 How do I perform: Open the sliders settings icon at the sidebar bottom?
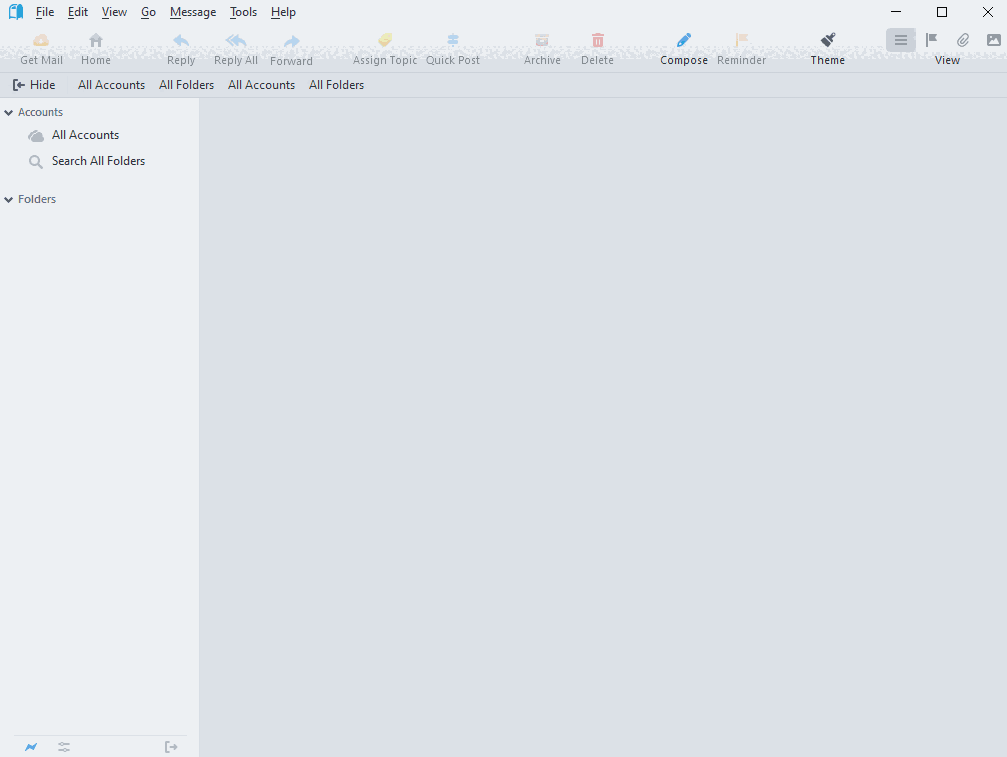pos(64,747)
